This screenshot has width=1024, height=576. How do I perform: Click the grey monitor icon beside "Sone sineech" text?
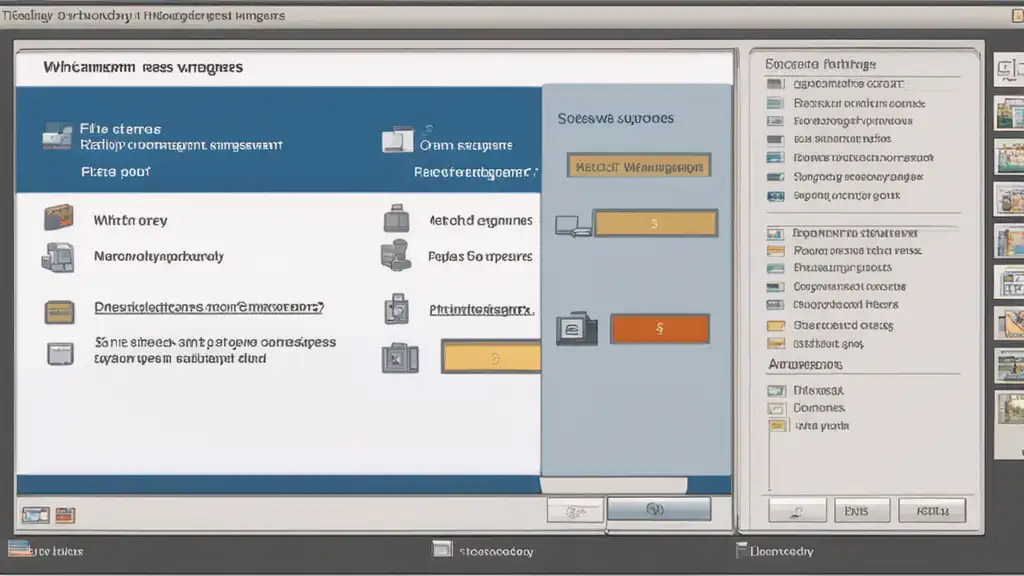60,354
